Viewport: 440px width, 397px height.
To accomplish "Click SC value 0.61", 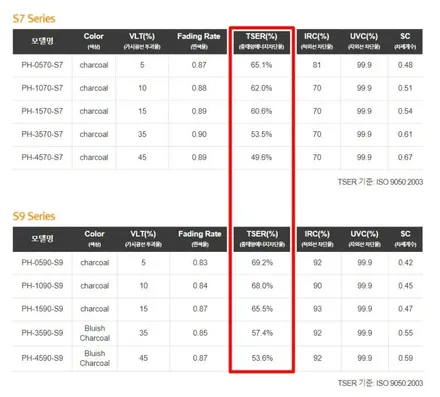I will [x=405, y=134].
